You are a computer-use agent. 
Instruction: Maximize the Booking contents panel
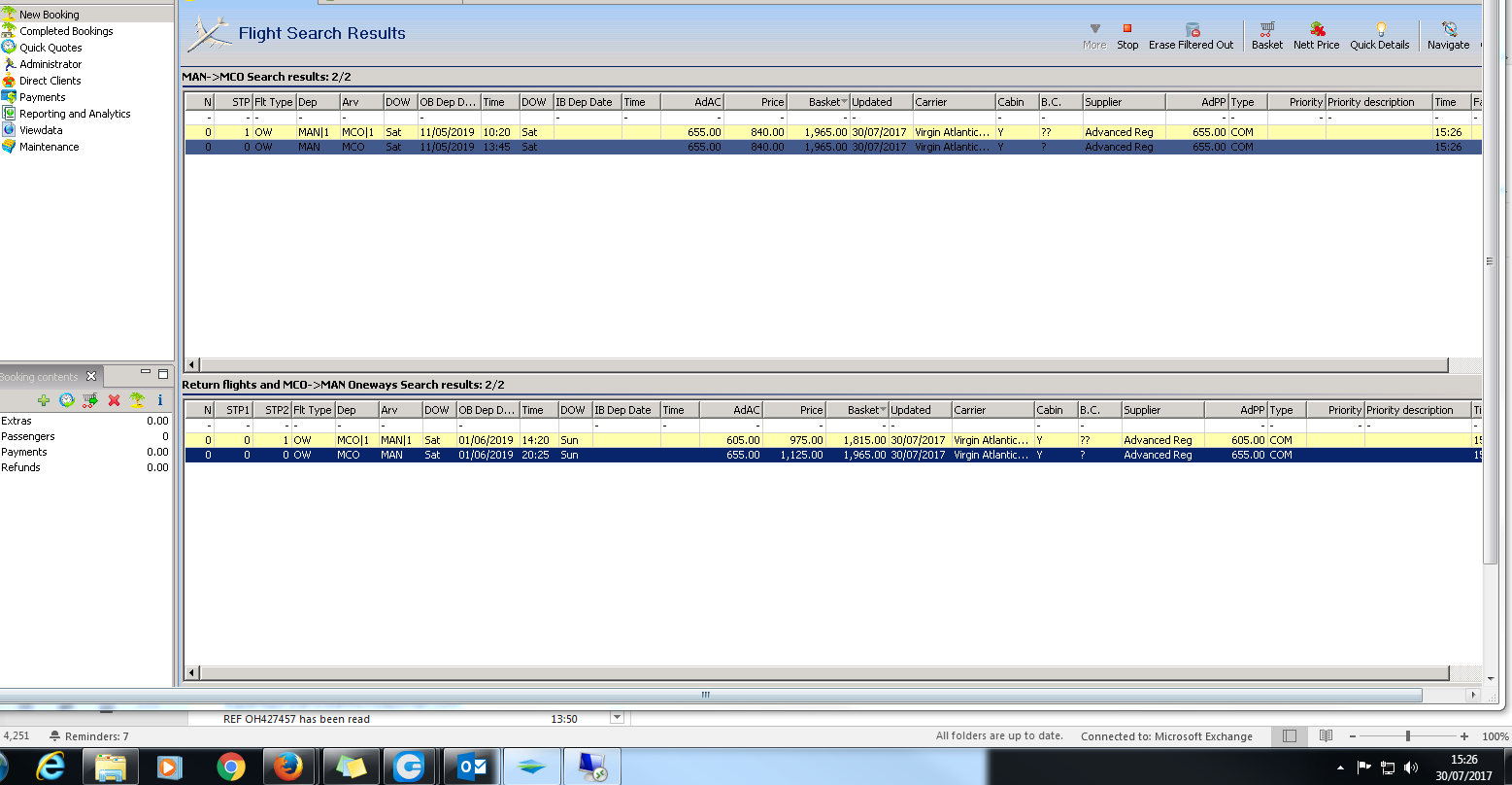163,373
